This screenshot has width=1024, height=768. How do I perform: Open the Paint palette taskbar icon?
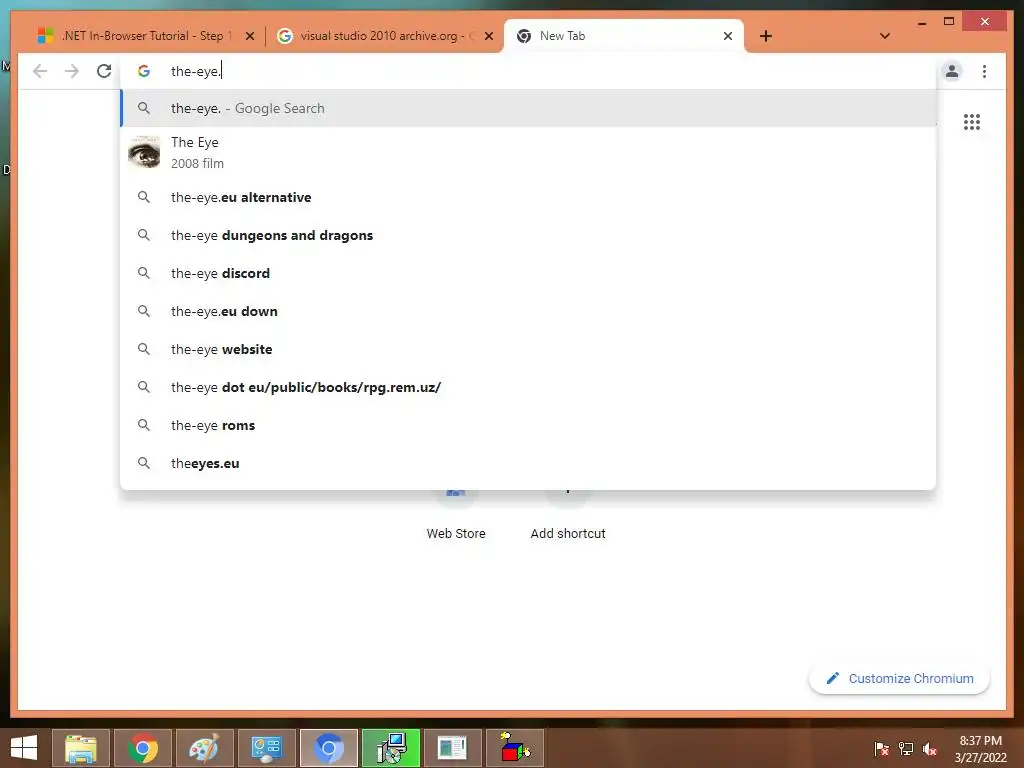[204, 748]
